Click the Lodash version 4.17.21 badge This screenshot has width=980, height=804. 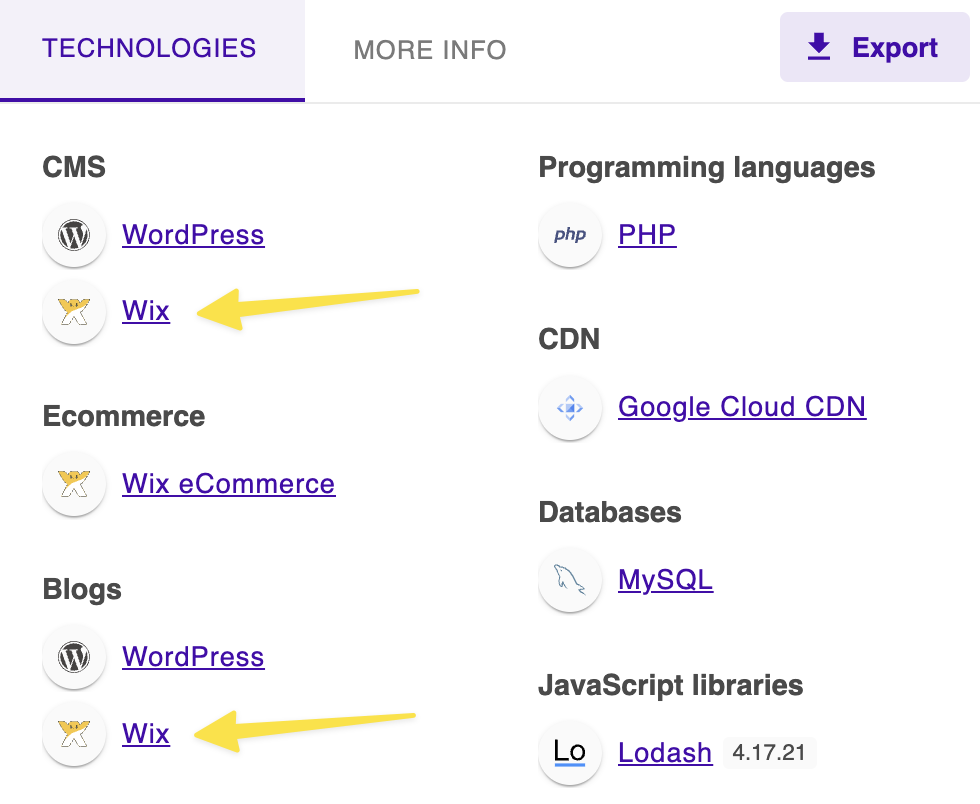pos(769,753)
